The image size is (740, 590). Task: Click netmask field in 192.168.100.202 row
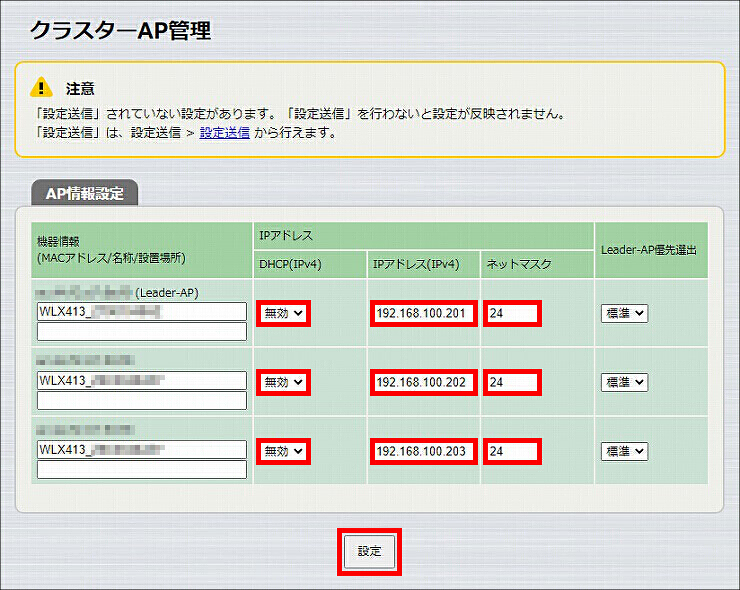pos(513,382)
